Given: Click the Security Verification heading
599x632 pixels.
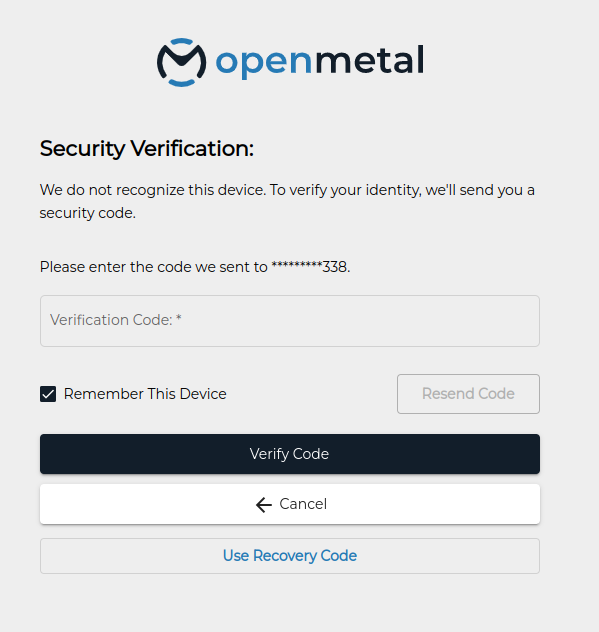Looking at the screenshot, I should pyautogui.click(x=147, y=149).
